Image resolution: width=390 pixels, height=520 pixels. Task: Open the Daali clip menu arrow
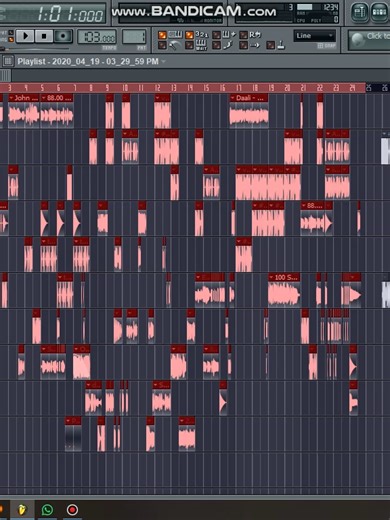coord(232,98)
